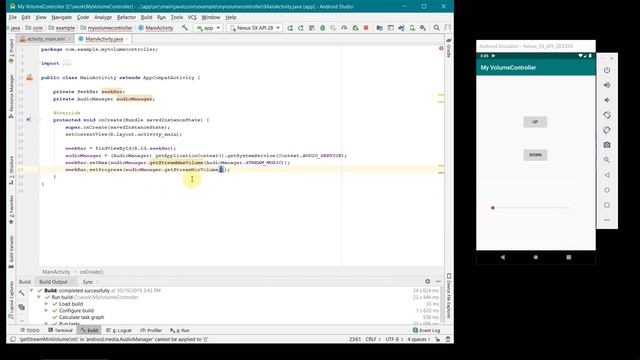
Task: Click the read-only lock icon in status bar
Action: 438,339
